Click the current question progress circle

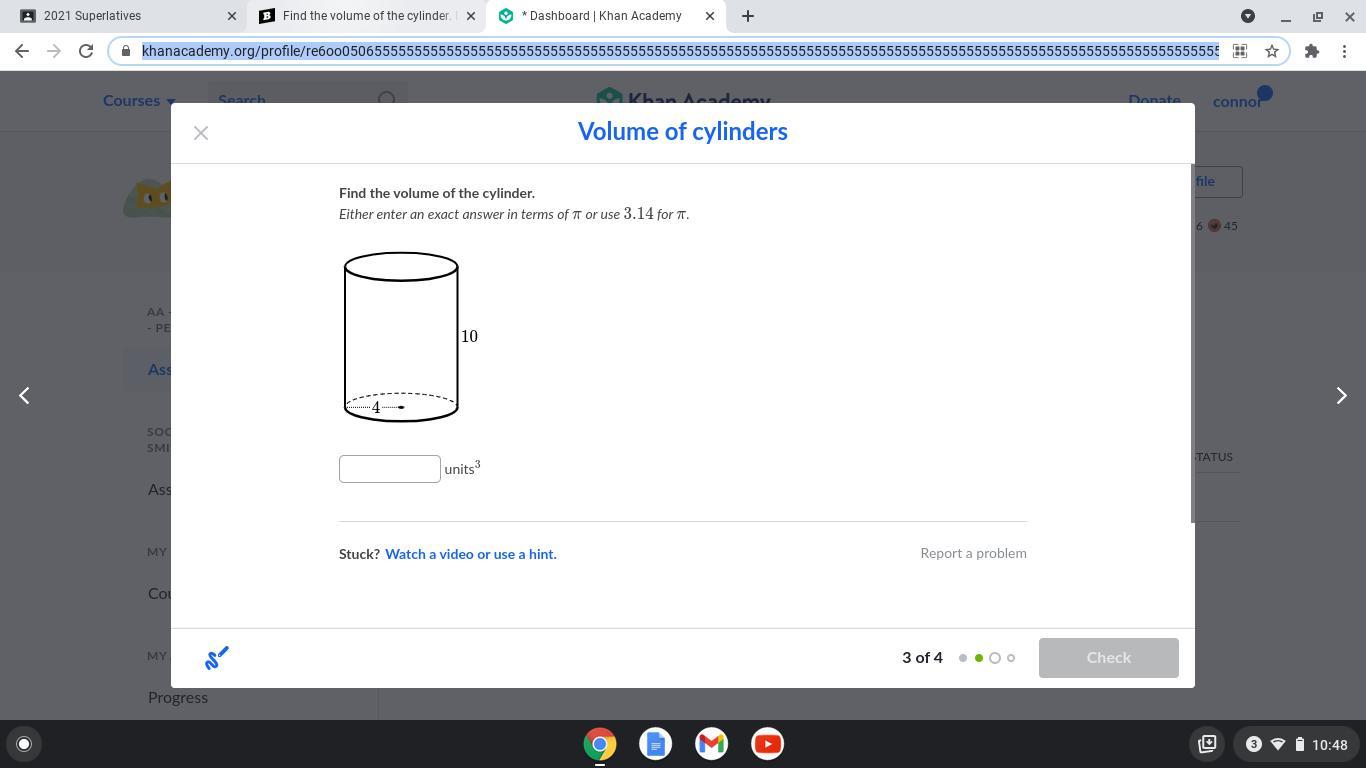[x=995, y=658]
